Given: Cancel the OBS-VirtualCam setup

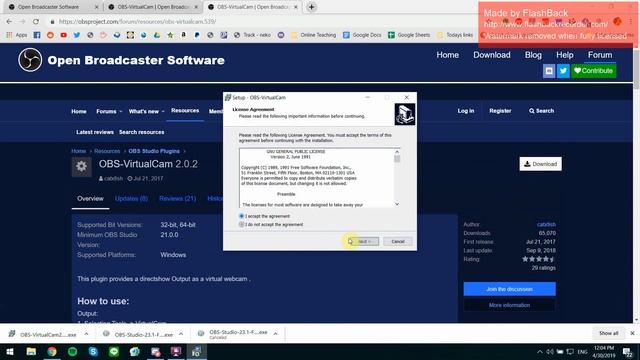Looking at the screenshot, I should (x=398, y=242).
